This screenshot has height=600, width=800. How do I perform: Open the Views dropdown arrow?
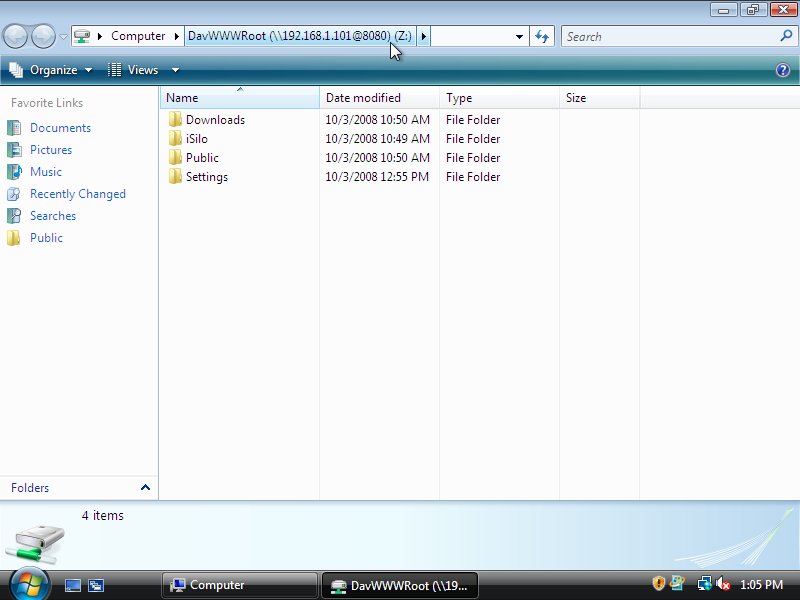tap(175, 70)
